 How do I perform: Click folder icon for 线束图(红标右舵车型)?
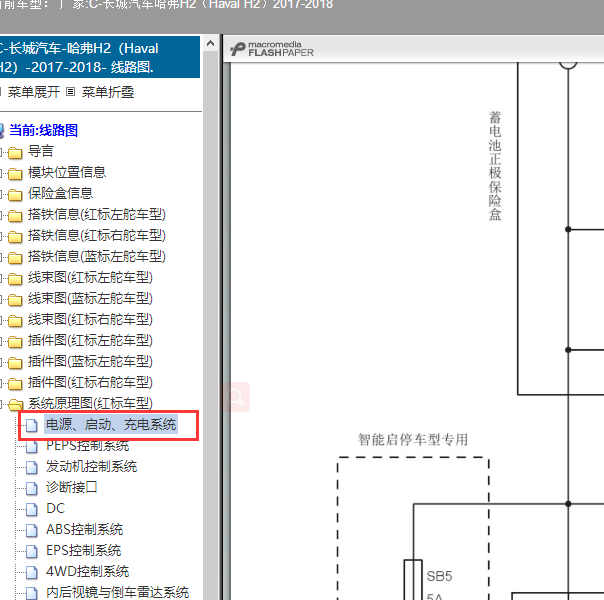(15, 321)
